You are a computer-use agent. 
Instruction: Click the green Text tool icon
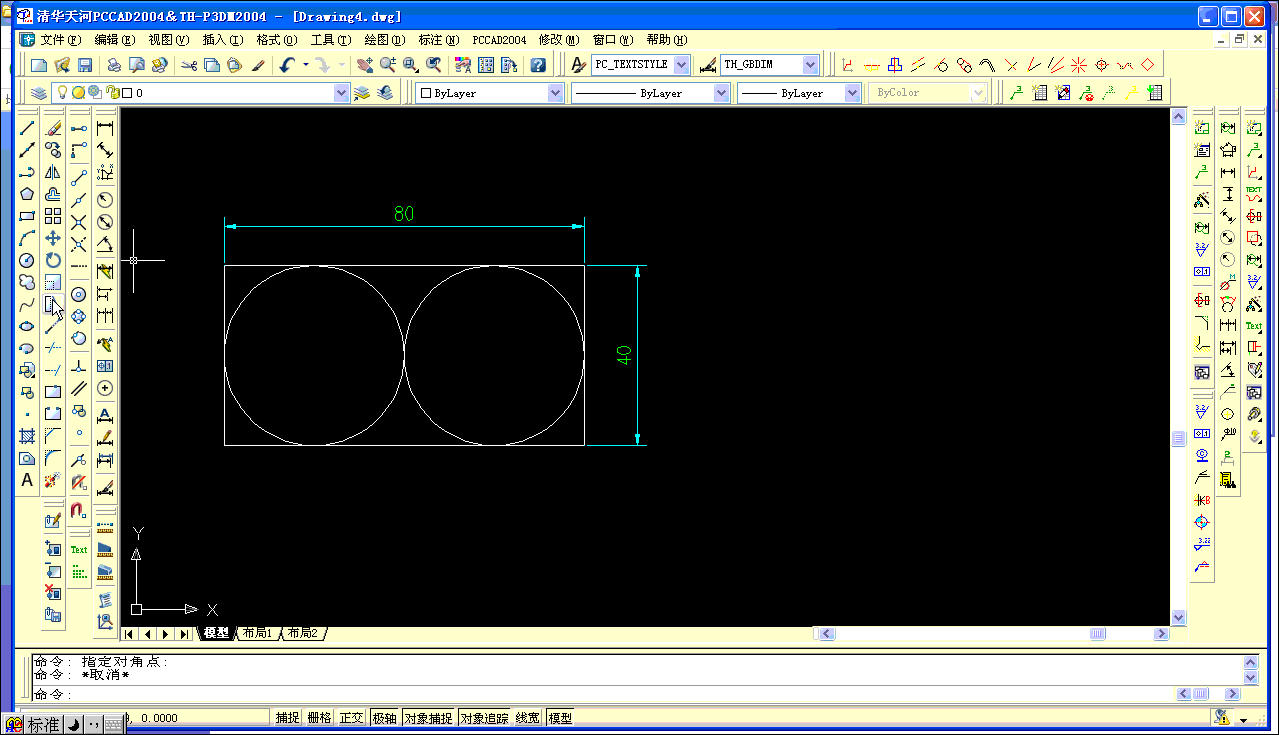click(79, 550)
